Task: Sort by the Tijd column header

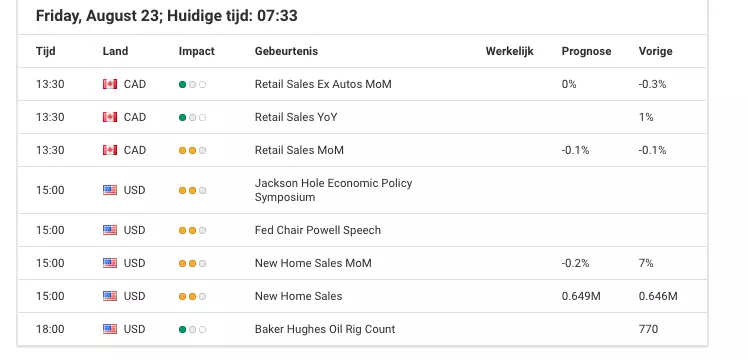Action: click(x=45, y=51)
